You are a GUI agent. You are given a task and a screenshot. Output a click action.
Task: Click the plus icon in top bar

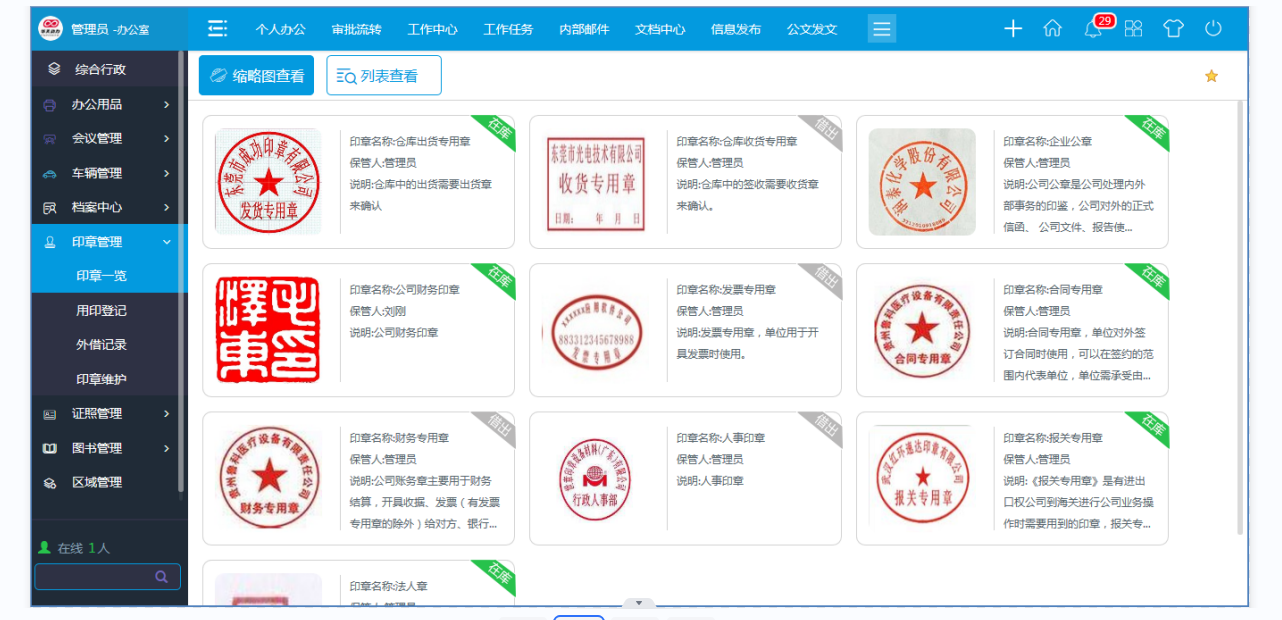click(1013, 29)
